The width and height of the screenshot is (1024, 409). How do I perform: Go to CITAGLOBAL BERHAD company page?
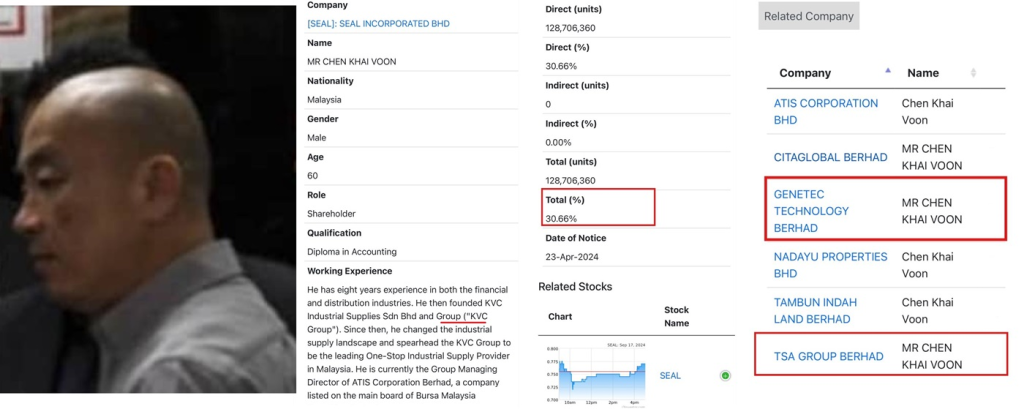pyautogui.click(x=830, y=157)
